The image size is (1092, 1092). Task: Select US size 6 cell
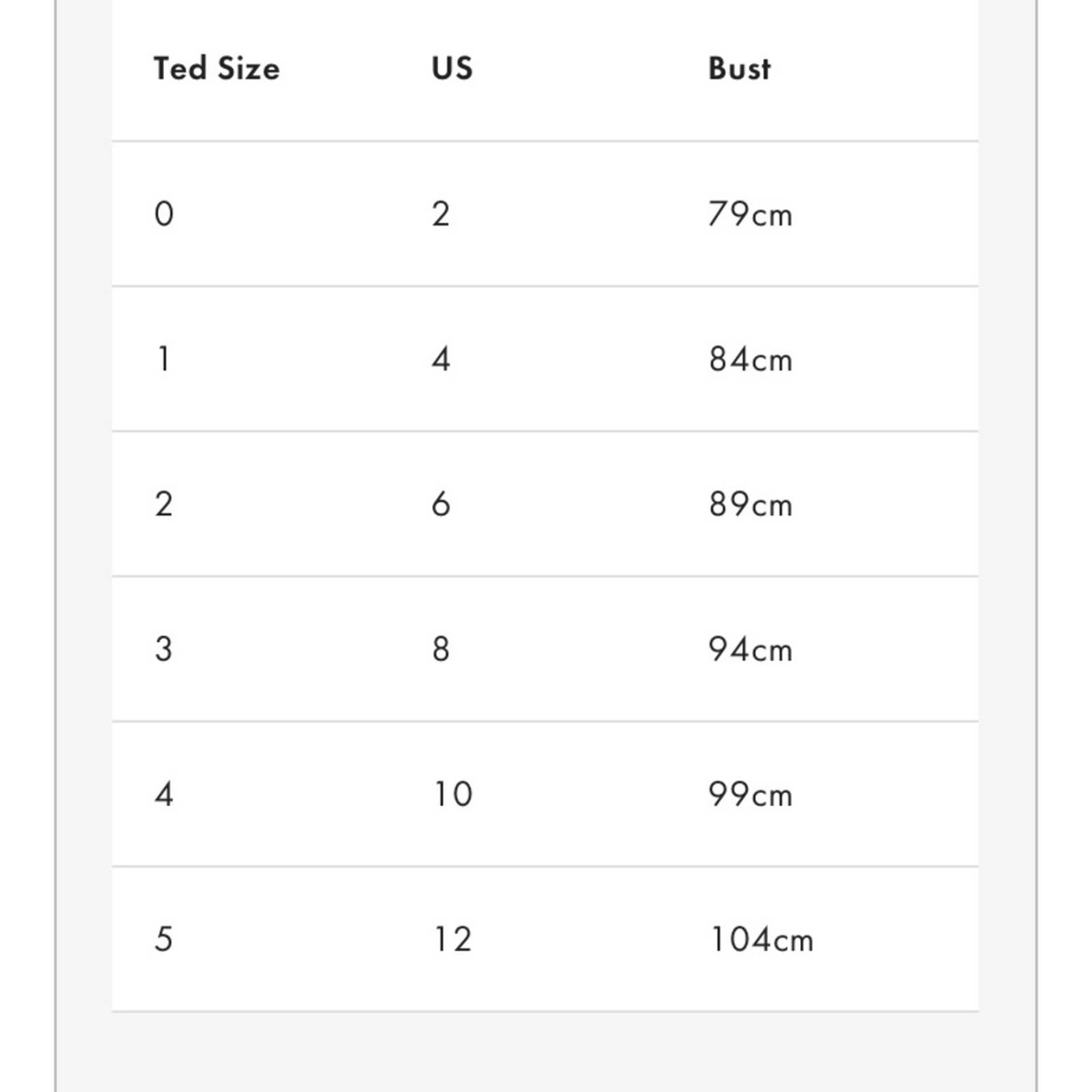tap(441, 504)
